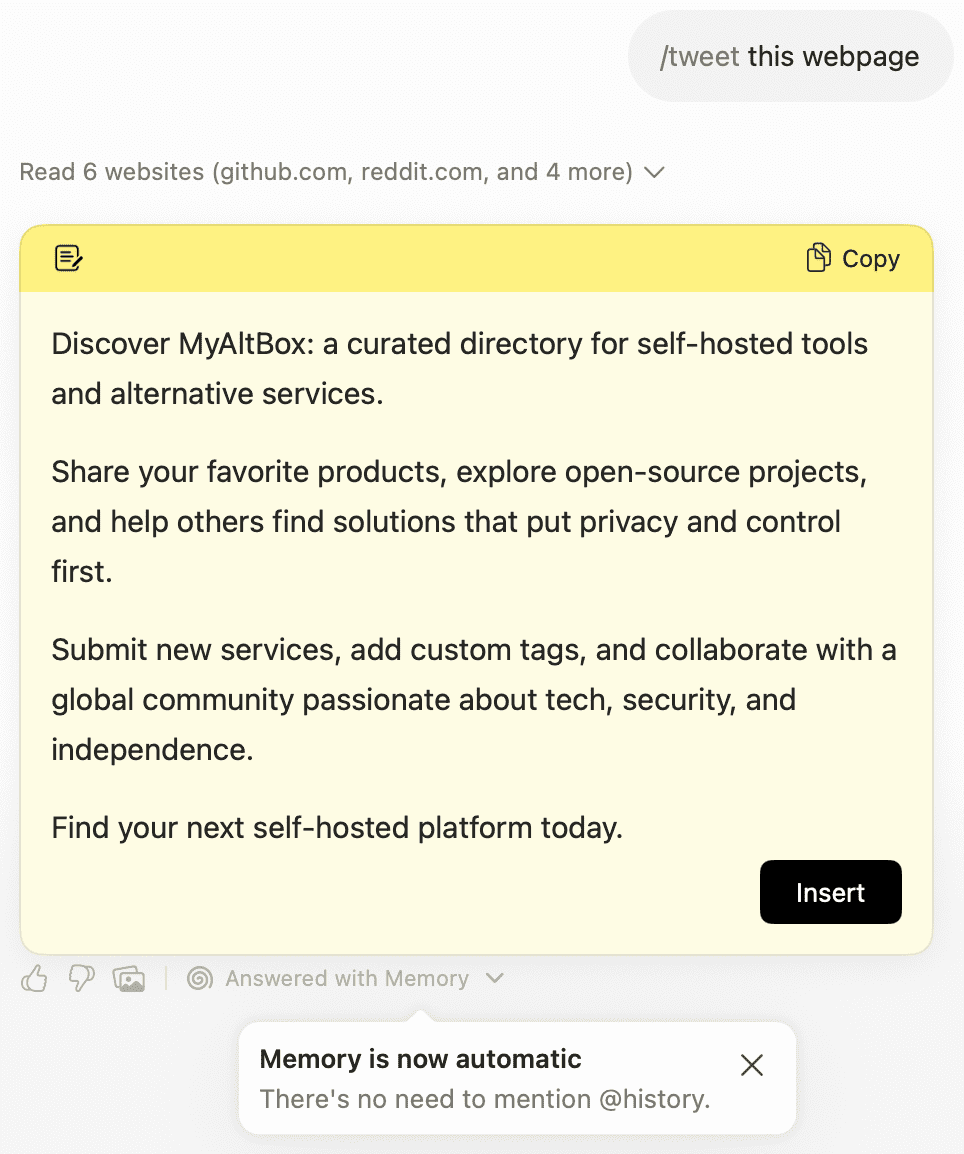The height and width of the screenshot is (1154, 964).
Task: Click the 'Share your favorite products' paragraph
Action: point(459,522)
